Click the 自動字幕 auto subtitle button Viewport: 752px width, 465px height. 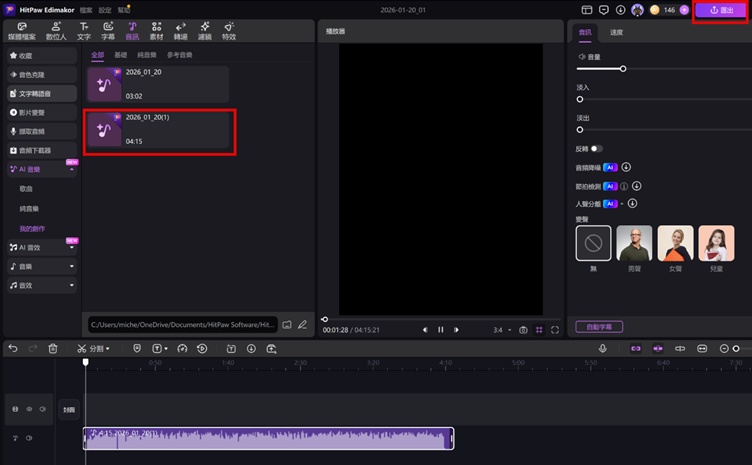click(600, 326)
